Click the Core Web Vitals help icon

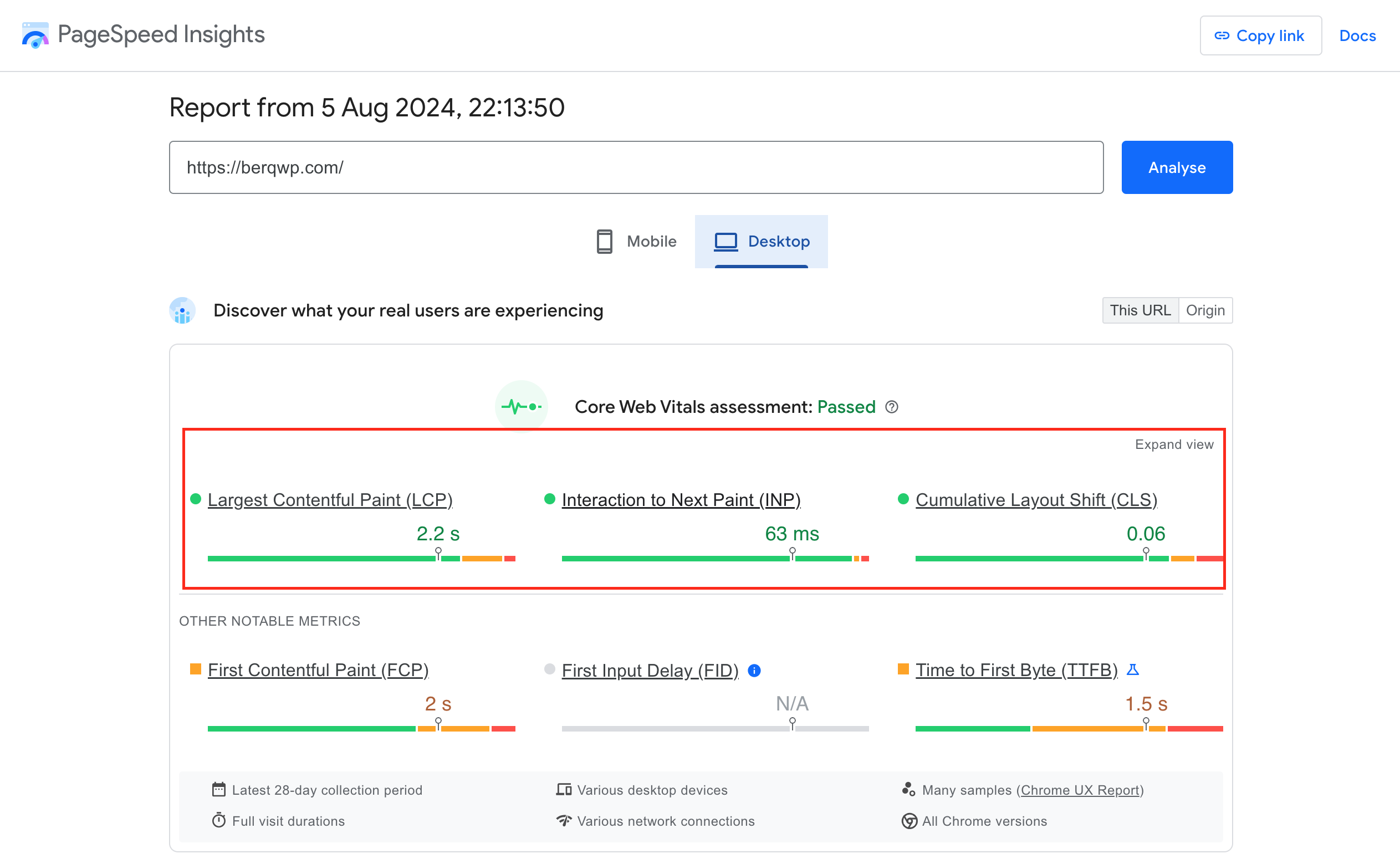pyautogui.click(x=891, y=407)
